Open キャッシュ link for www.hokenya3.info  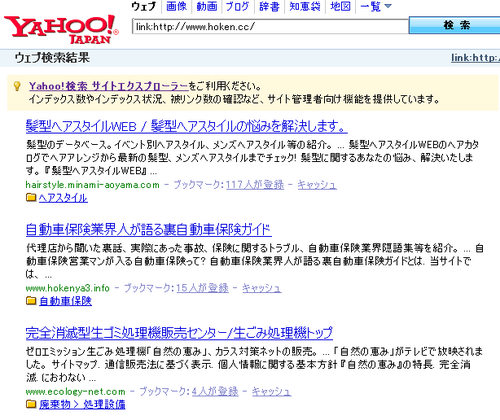click(262, 288)
